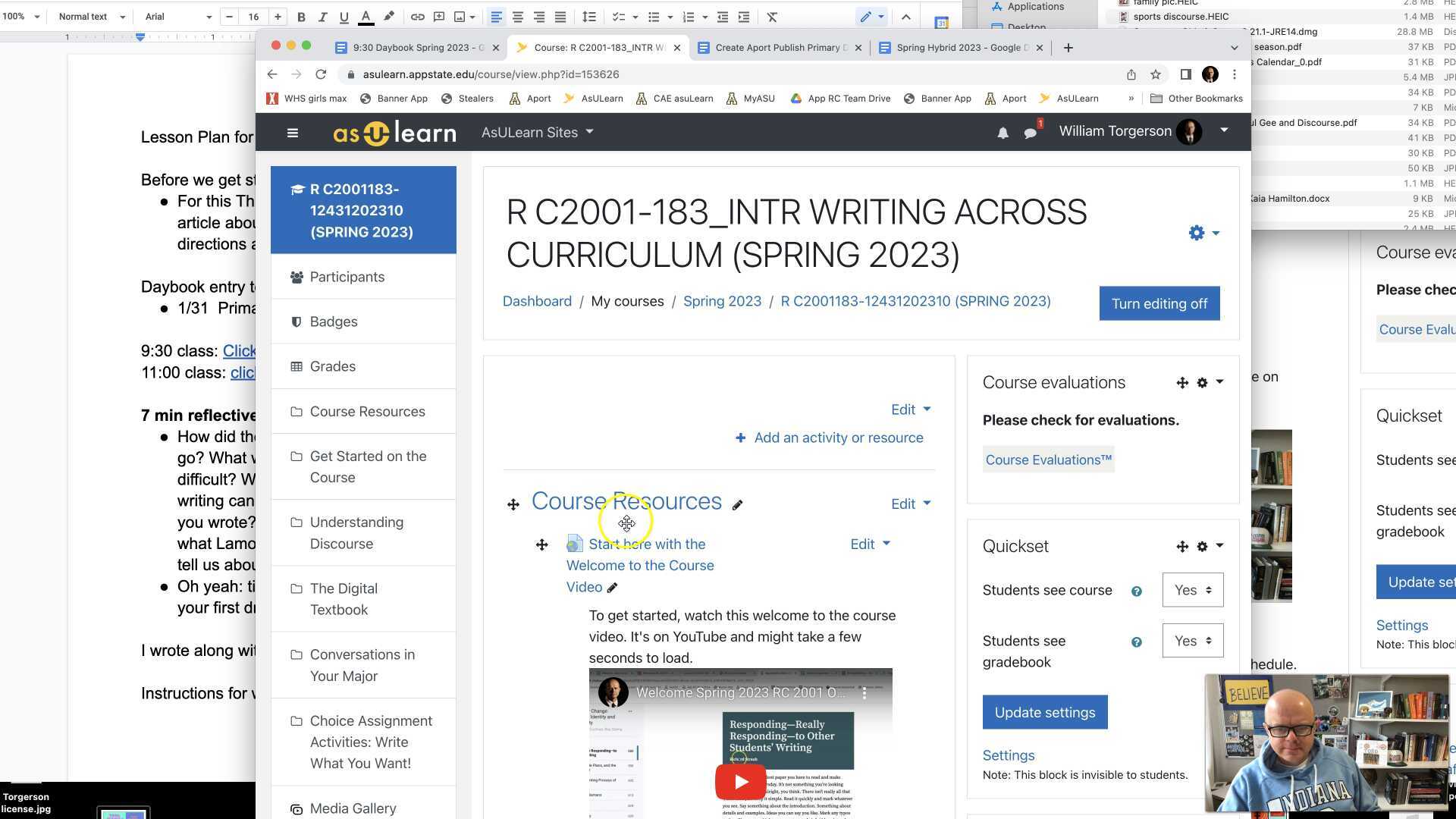This screenshot has width=1456, height=819.
Task: Click the move crosshair icon on Quickset block
Action: point(1181,546)
